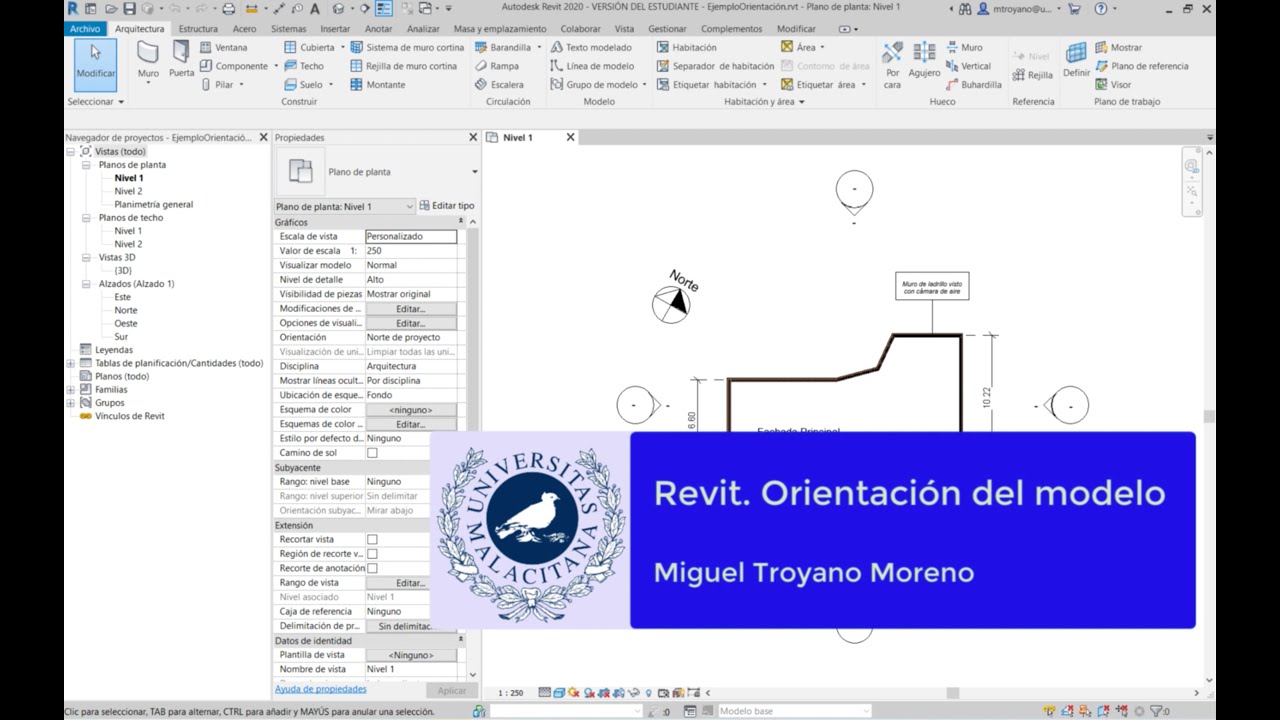This screenshot has height=720, width=1280.
Task: Switch to the Insertar ribbon tab
Action: [x=335, y=29]
